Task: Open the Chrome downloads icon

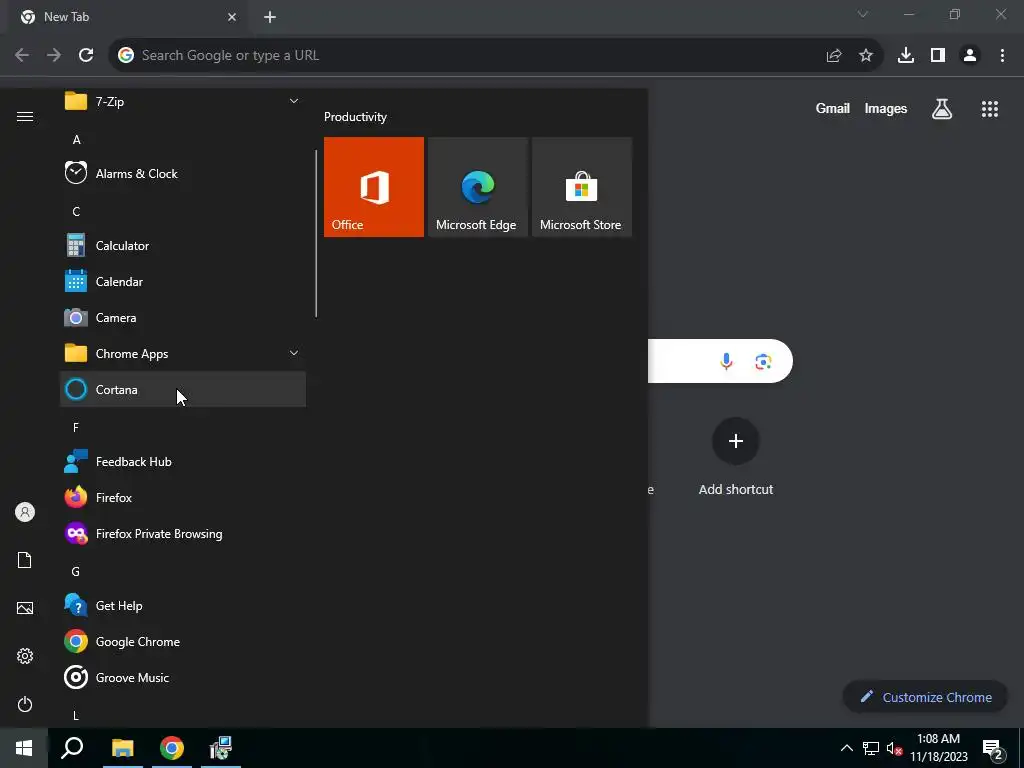Action: tap(906, 56)
